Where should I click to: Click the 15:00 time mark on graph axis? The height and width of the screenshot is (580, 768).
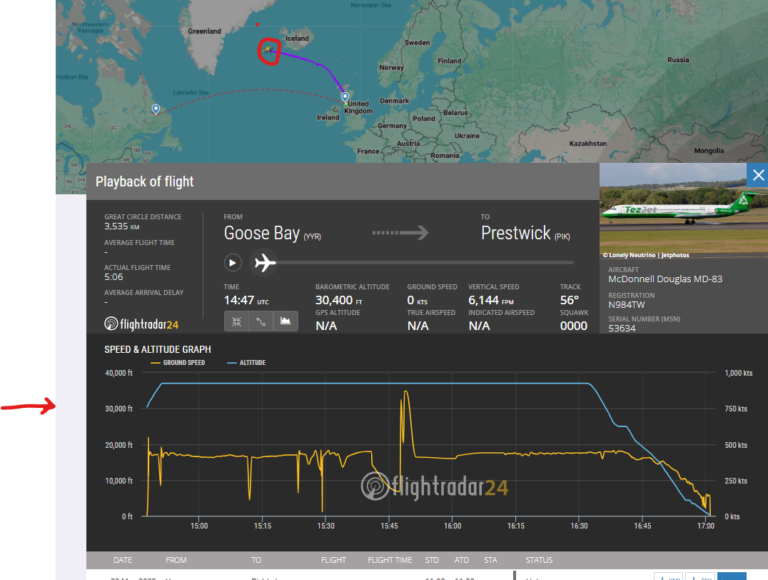pyautogui.click(x=199, y=526)
